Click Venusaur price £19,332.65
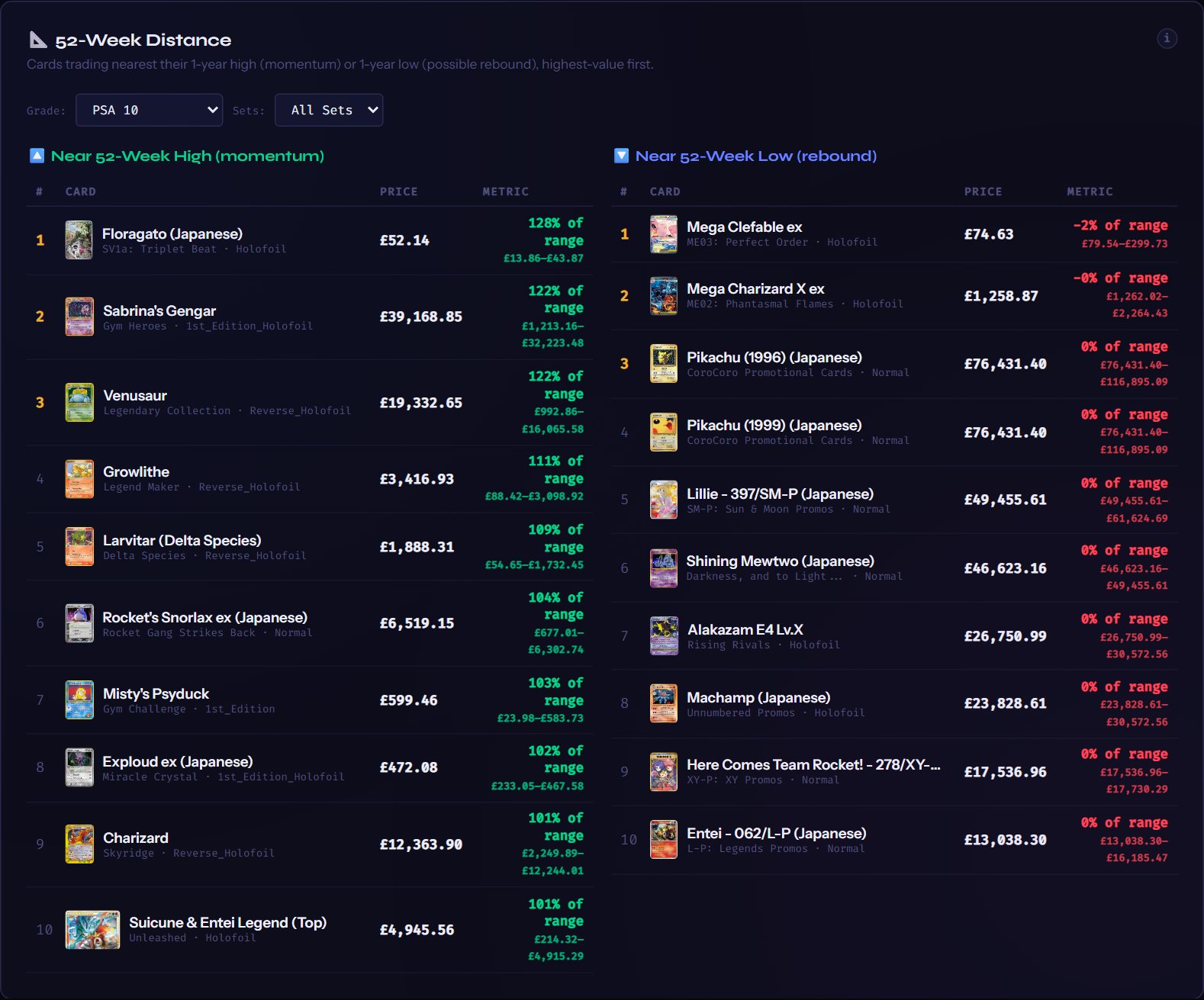This screenshot has height=1000, width=1204. coord(421,403)
